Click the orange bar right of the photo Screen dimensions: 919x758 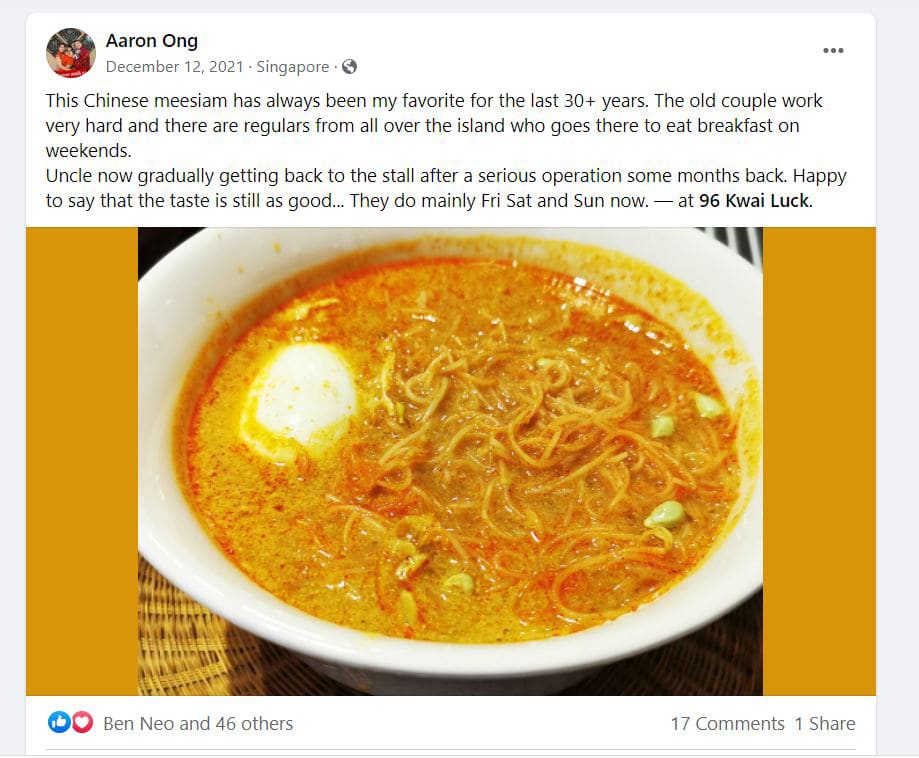click(819, 461)
